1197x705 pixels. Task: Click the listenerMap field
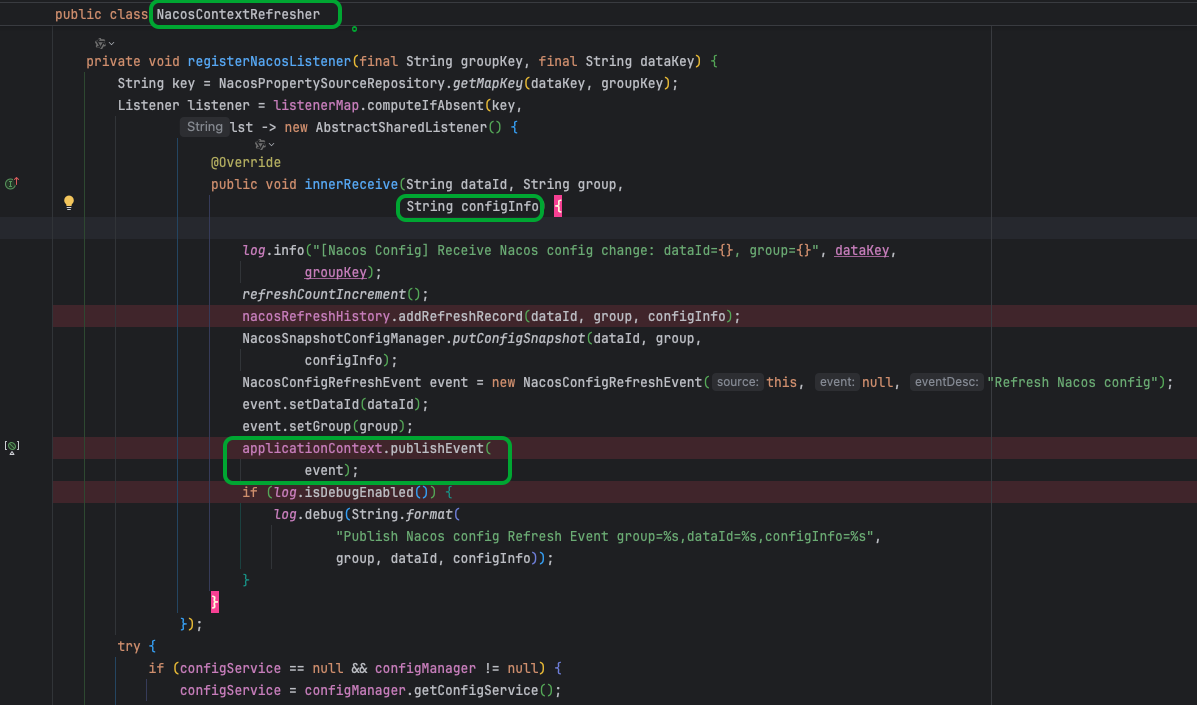(316, 105)
